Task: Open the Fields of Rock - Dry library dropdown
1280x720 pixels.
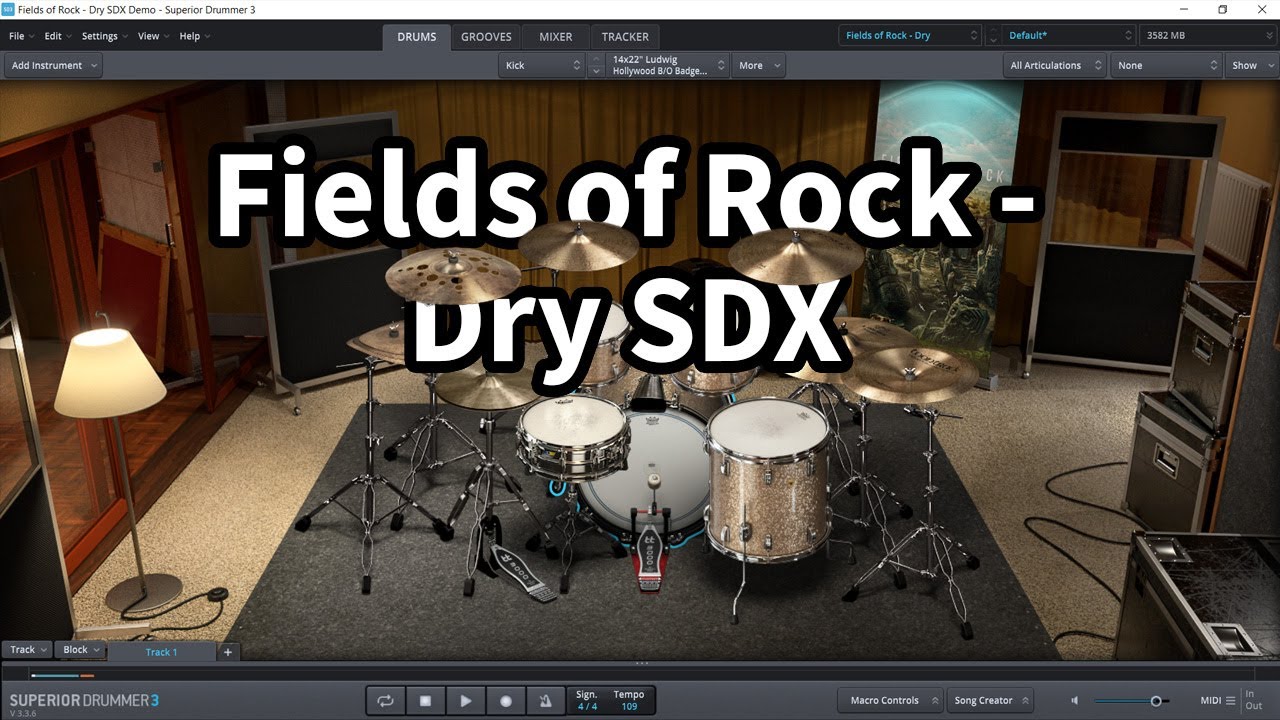Action: [x=910, y=36]
